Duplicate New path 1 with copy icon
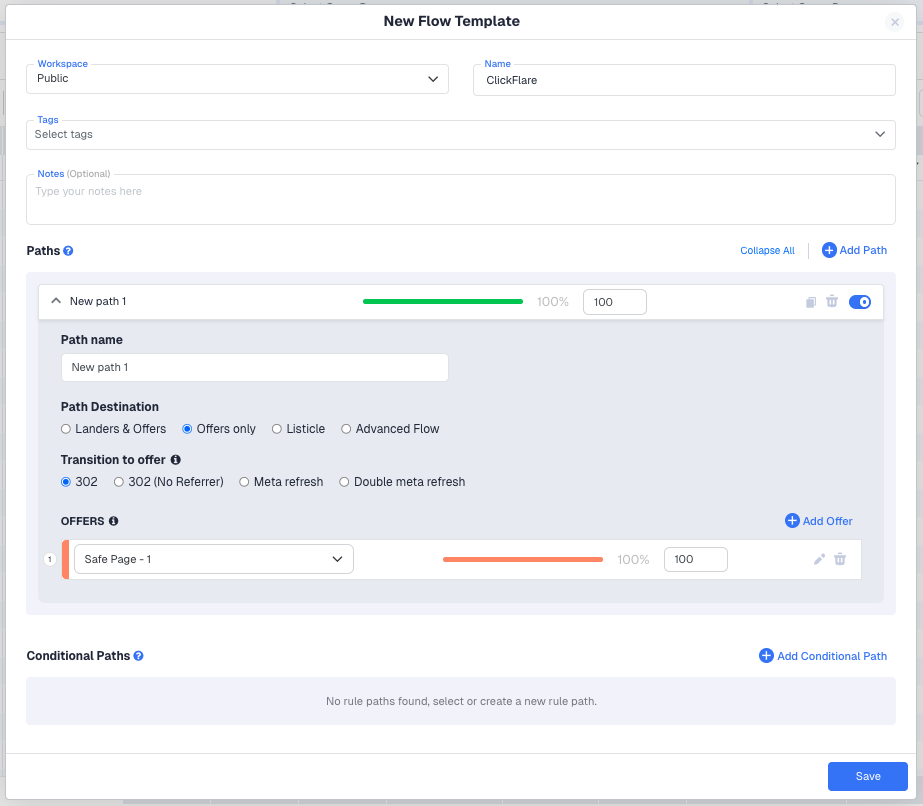The height and width of the screenshot is (806, 923). coord(811,302)
